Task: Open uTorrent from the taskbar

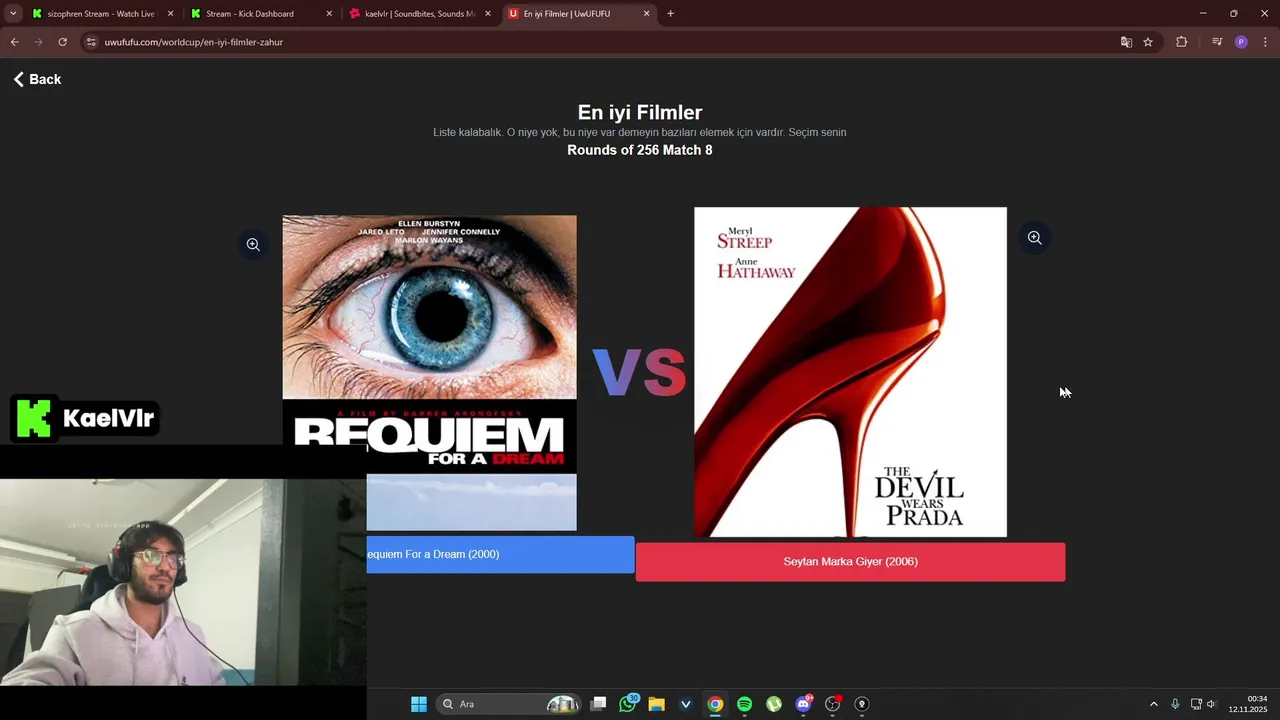Action: pos(774,704)
